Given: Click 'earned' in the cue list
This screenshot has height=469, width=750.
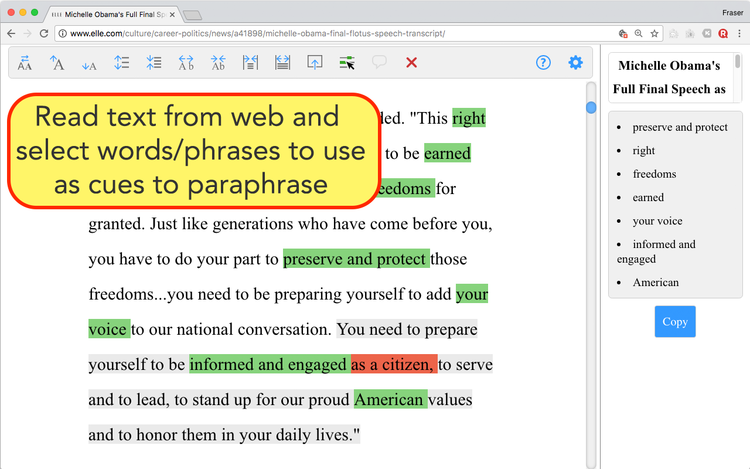Looking at the screenshot, I should click(648, 197).
